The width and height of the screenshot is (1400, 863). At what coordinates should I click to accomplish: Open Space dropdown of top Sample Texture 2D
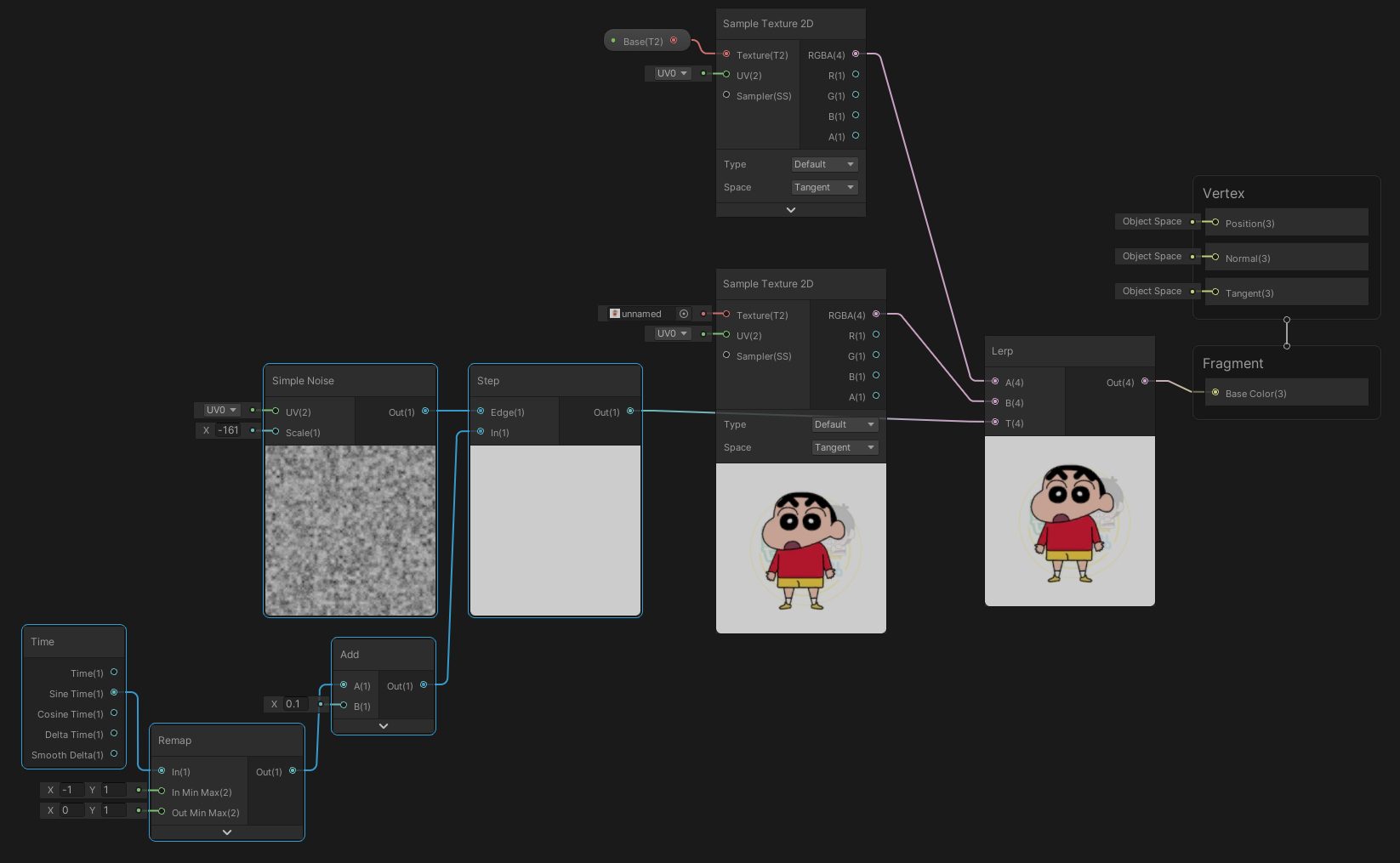tap(824, 187)
